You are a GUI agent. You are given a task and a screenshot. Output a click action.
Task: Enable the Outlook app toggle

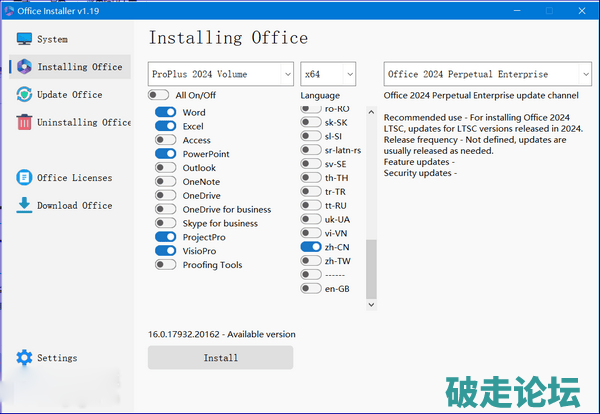[165, 168]
